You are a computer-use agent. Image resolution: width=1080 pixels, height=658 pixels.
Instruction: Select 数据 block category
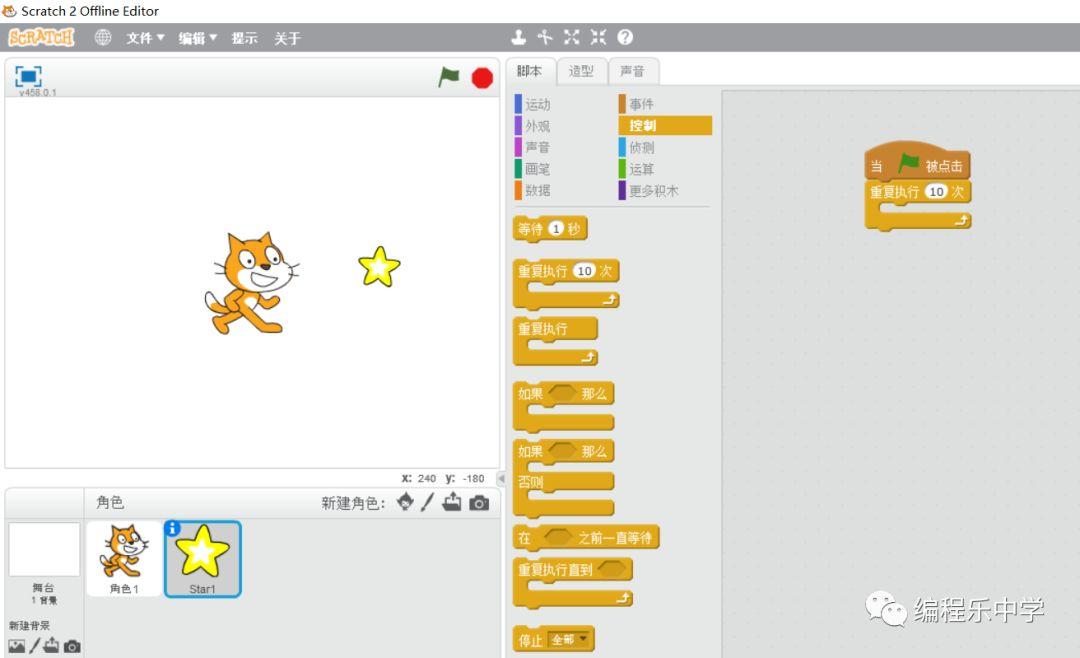tap(533, 190)
